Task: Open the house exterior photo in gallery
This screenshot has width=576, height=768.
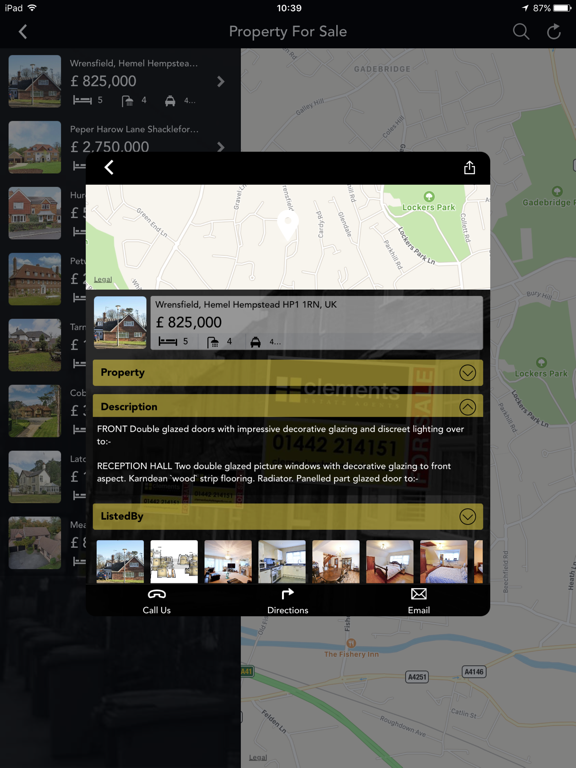Action: (x=120, y=561)
